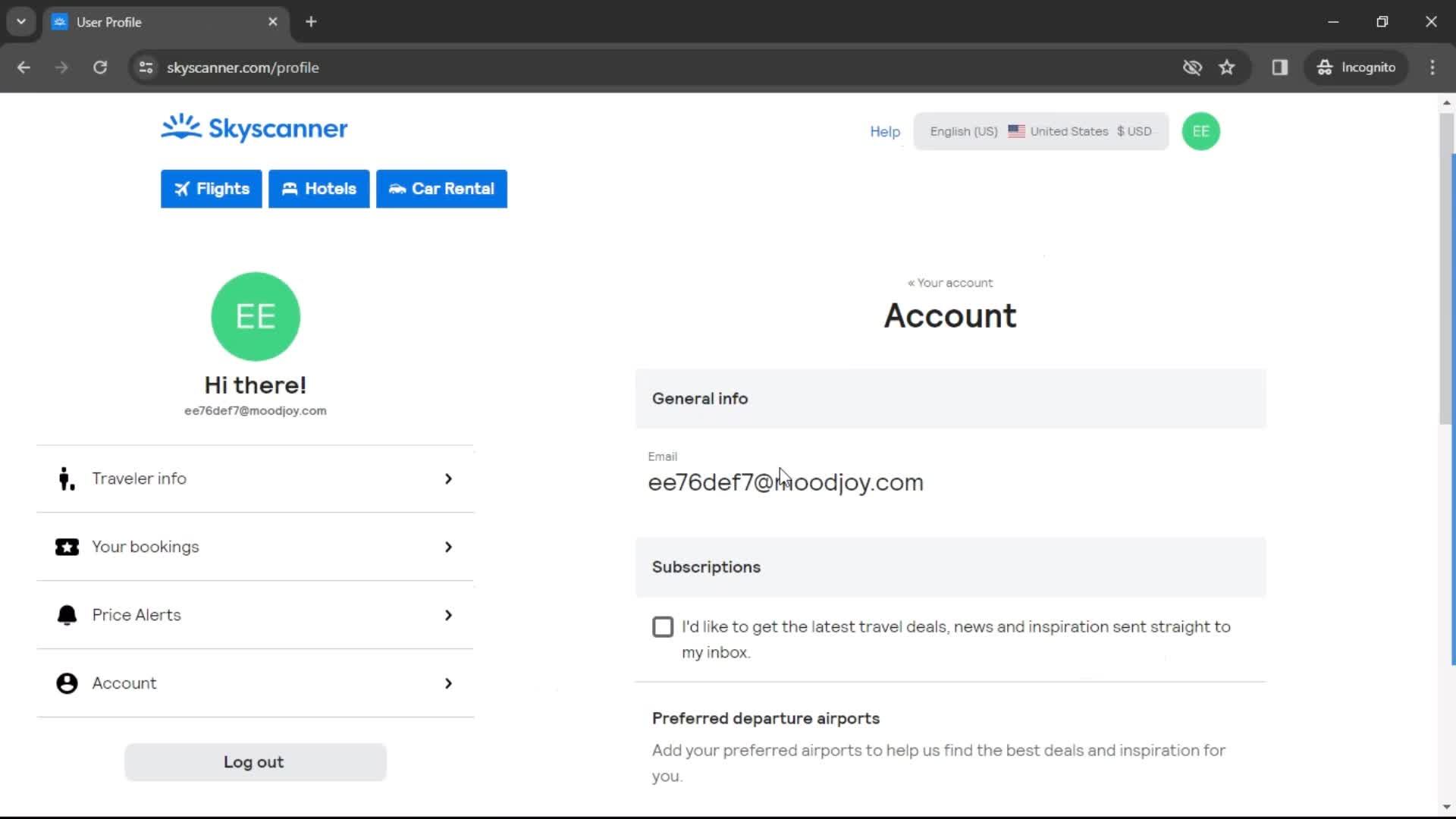The width and height of the screenshot is (1456, 819).
Task: Click the Hotels bed icon
Action: coord(290,189)
